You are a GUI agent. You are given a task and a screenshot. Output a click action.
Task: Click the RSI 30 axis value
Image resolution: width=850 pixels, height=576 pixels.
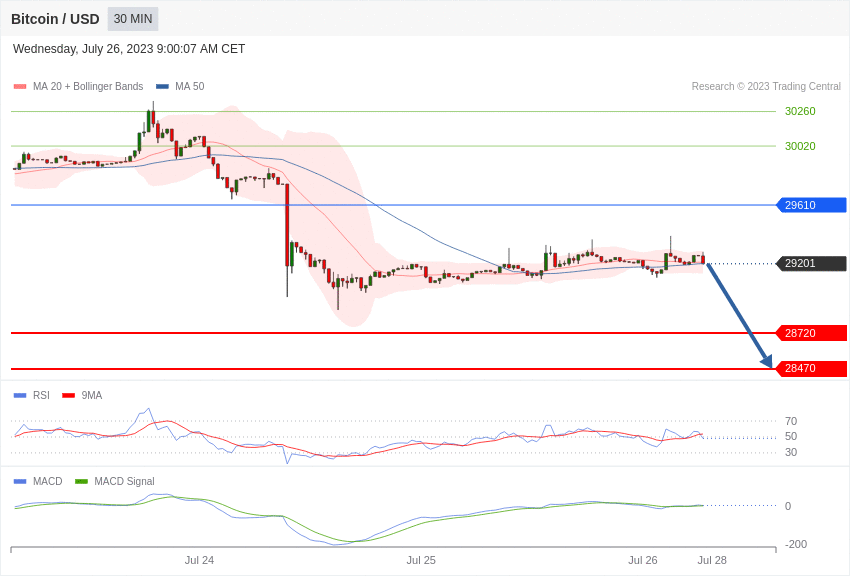(x=791, y=452)
